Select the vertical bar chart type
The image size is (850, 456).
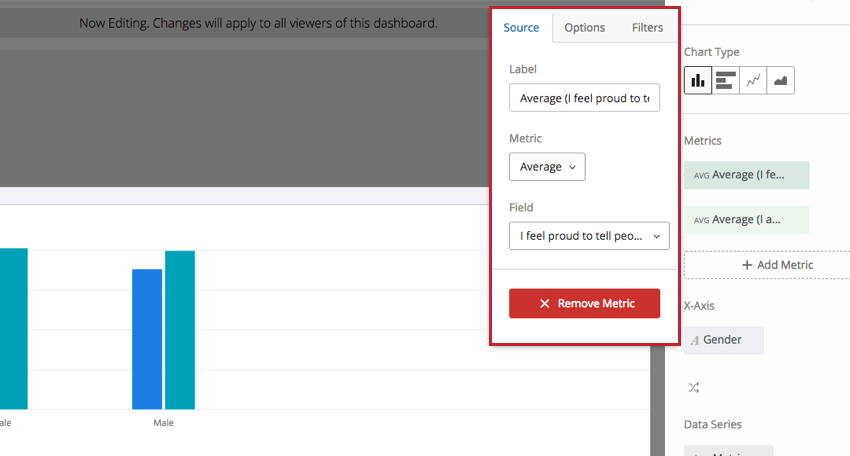(x=698, y=80)
